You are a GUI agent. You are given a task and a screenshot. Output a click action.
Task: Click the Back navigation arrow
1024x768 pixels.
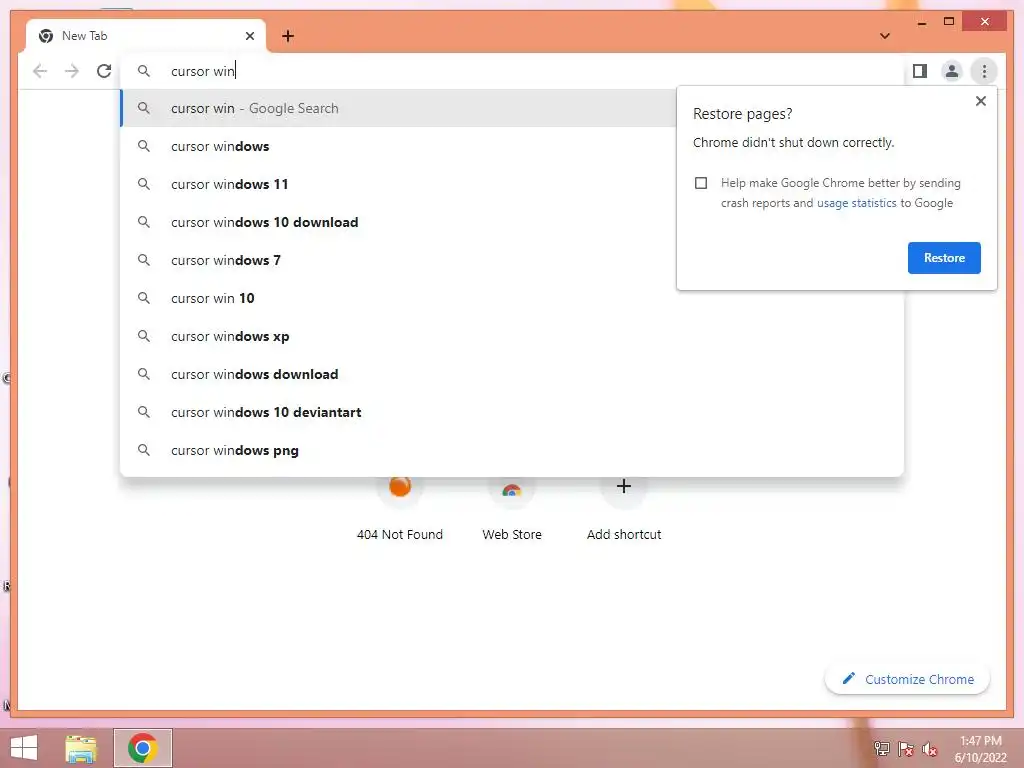pos(40,71)
